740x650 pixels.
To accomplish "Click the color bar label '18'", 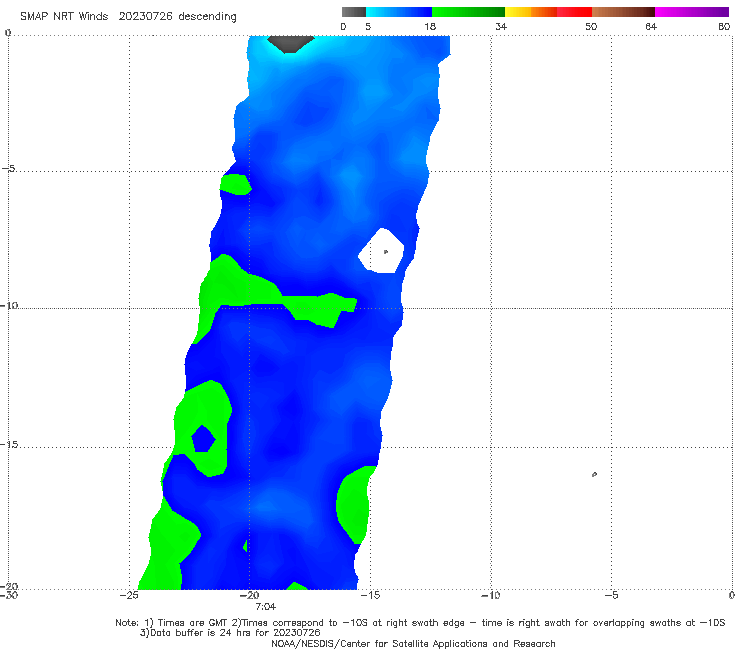I will point(430,27).
